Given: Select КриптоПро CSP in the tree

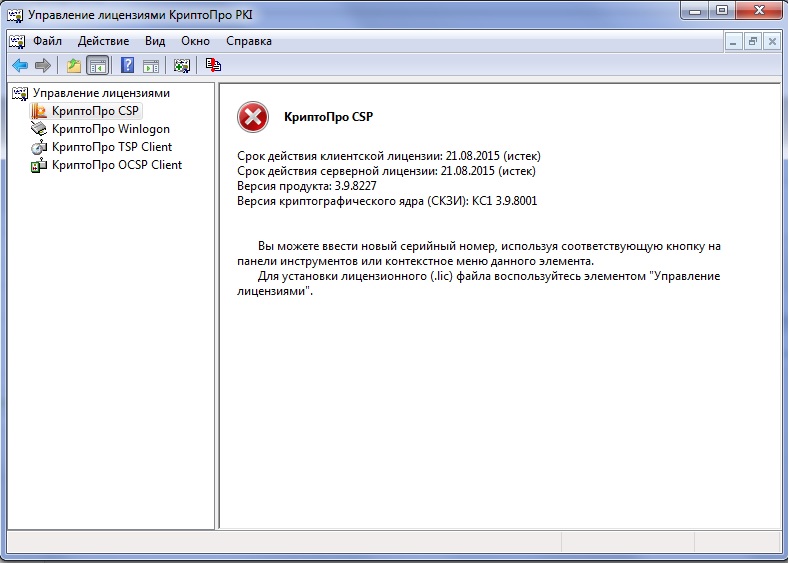Looking at the screenshot, I should point(95,111).
